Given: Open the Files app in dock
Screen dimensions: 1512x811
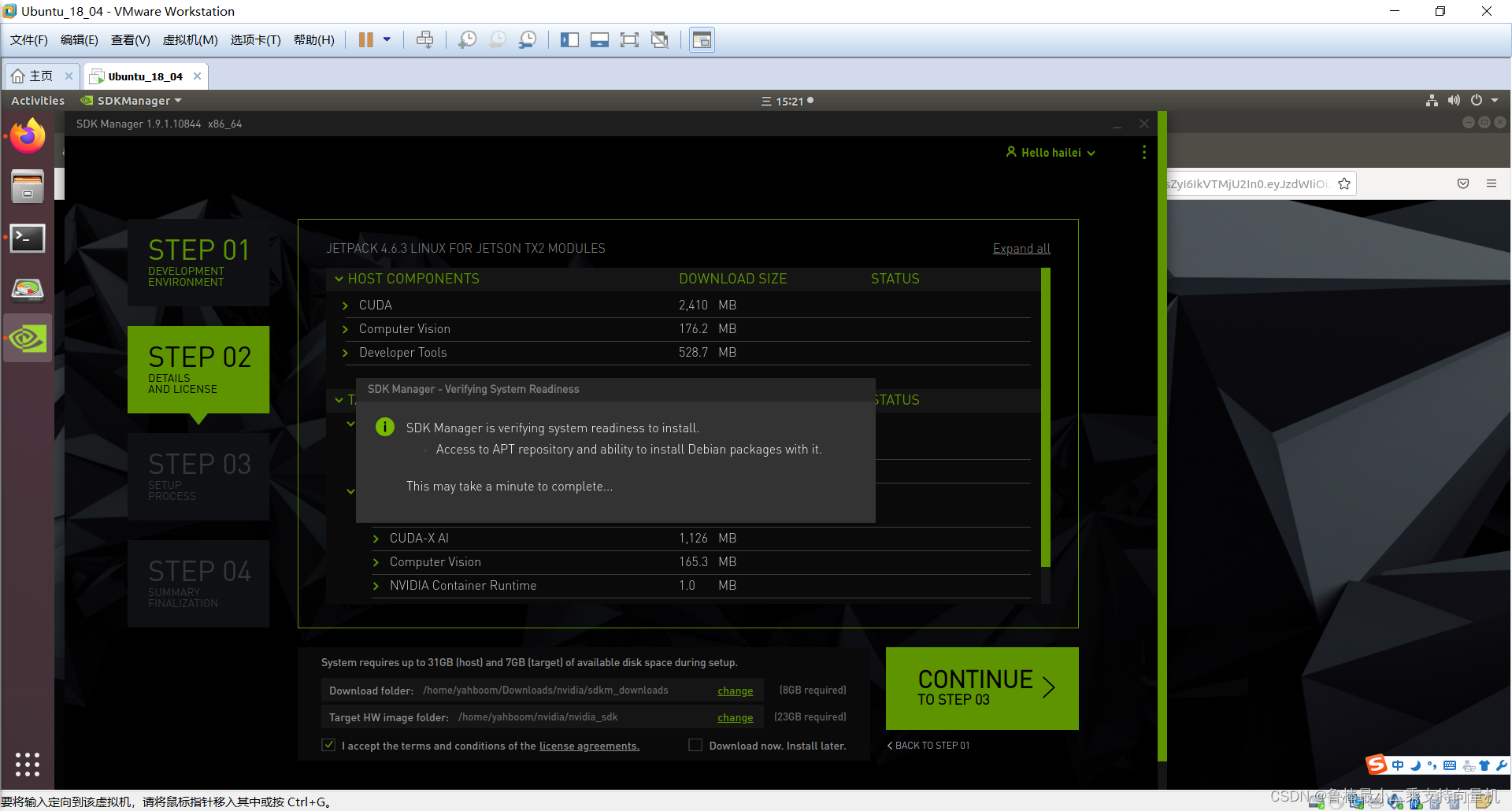Looking at the screenshot, I should click(28, 186).
